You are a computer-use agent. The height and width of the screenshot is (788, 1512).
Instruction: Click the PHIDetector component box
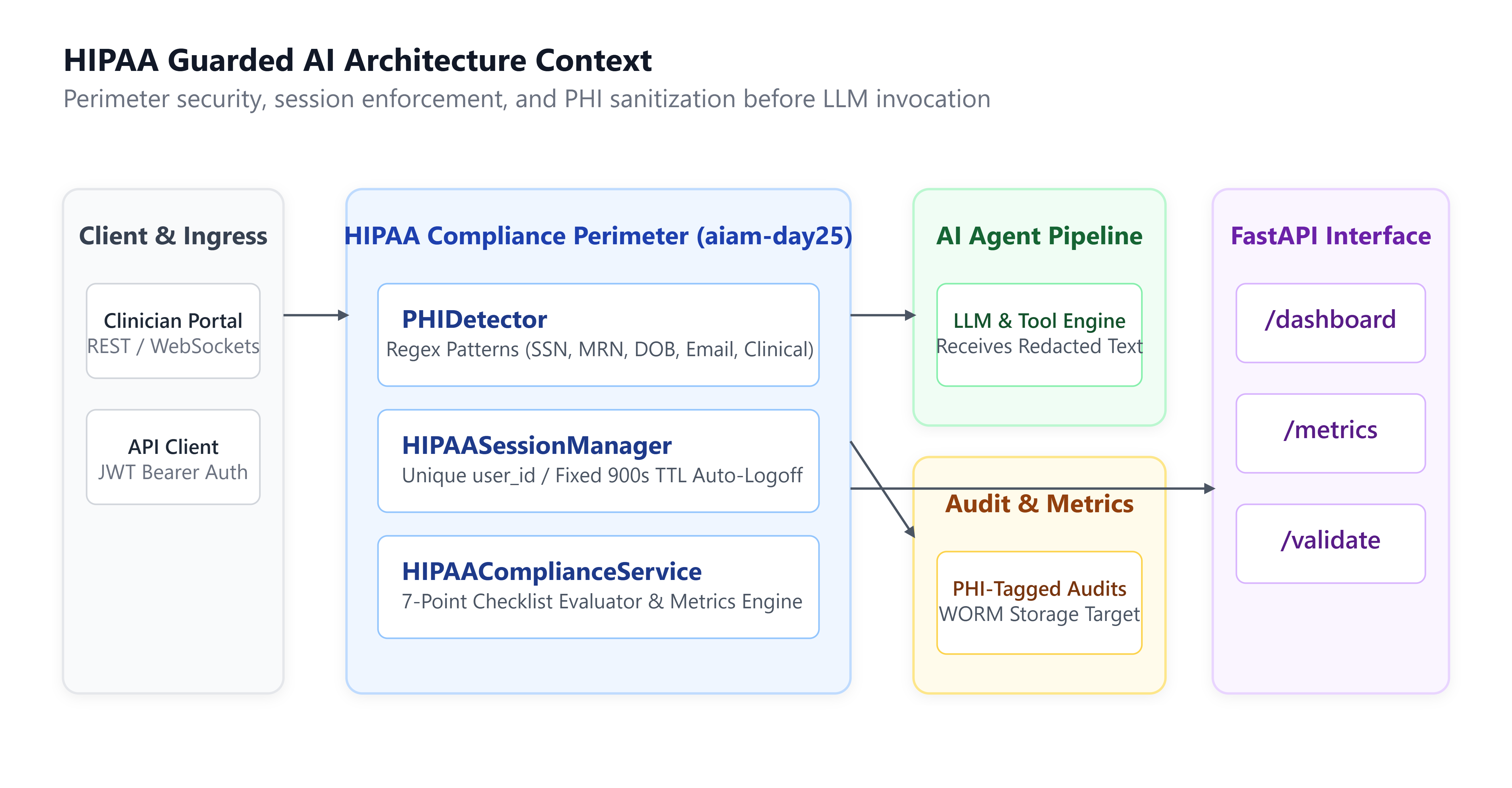point(598,335)
